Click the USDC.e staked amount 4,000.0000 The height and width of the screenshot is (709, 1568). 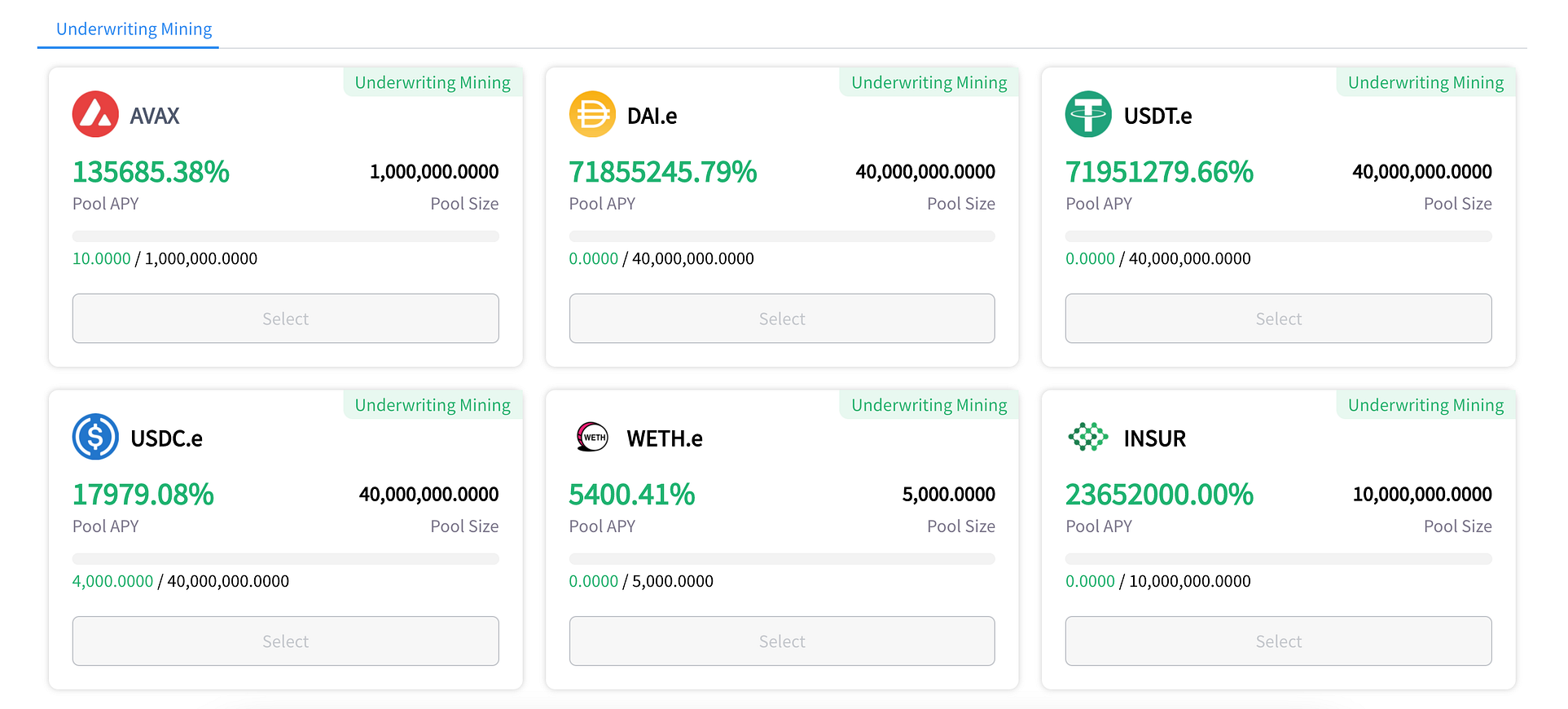(x=112, y=581)
